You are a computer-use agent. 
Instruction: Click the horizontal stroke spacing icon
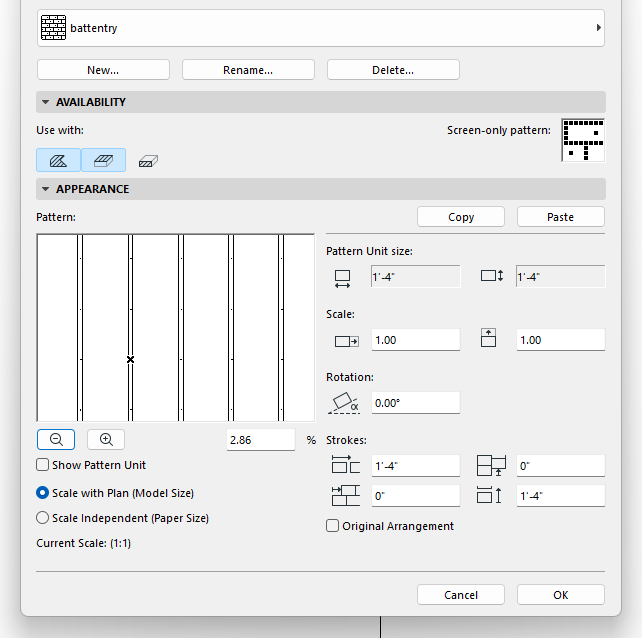pos(346,464)
